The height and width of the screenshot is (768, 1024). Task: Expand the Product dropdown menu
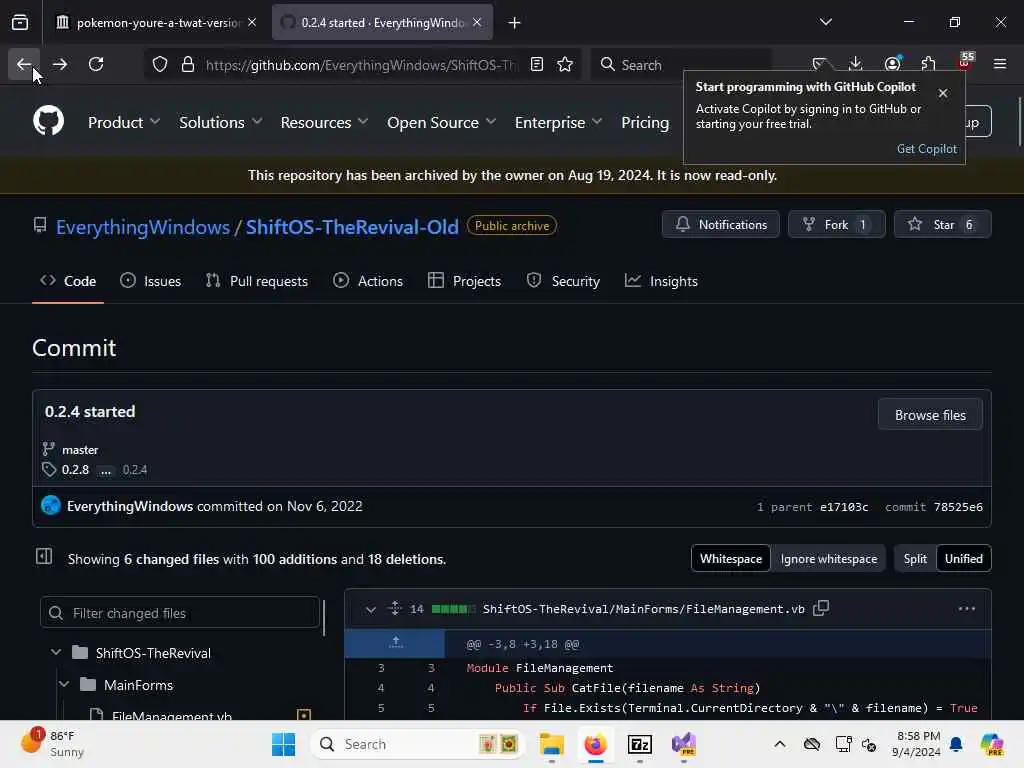click(124, 122)
